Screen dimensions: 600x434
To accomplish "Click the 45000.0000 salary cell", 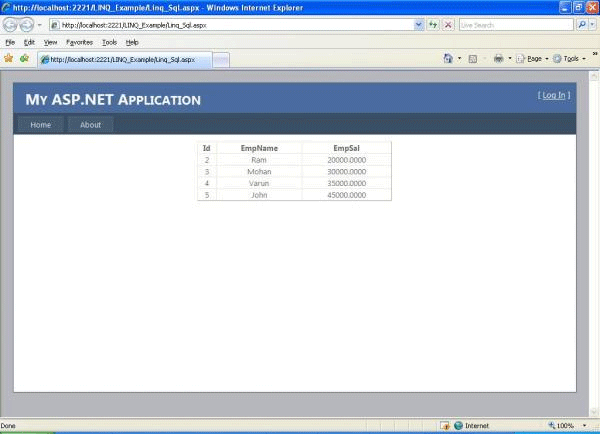I will coord(347,195).
